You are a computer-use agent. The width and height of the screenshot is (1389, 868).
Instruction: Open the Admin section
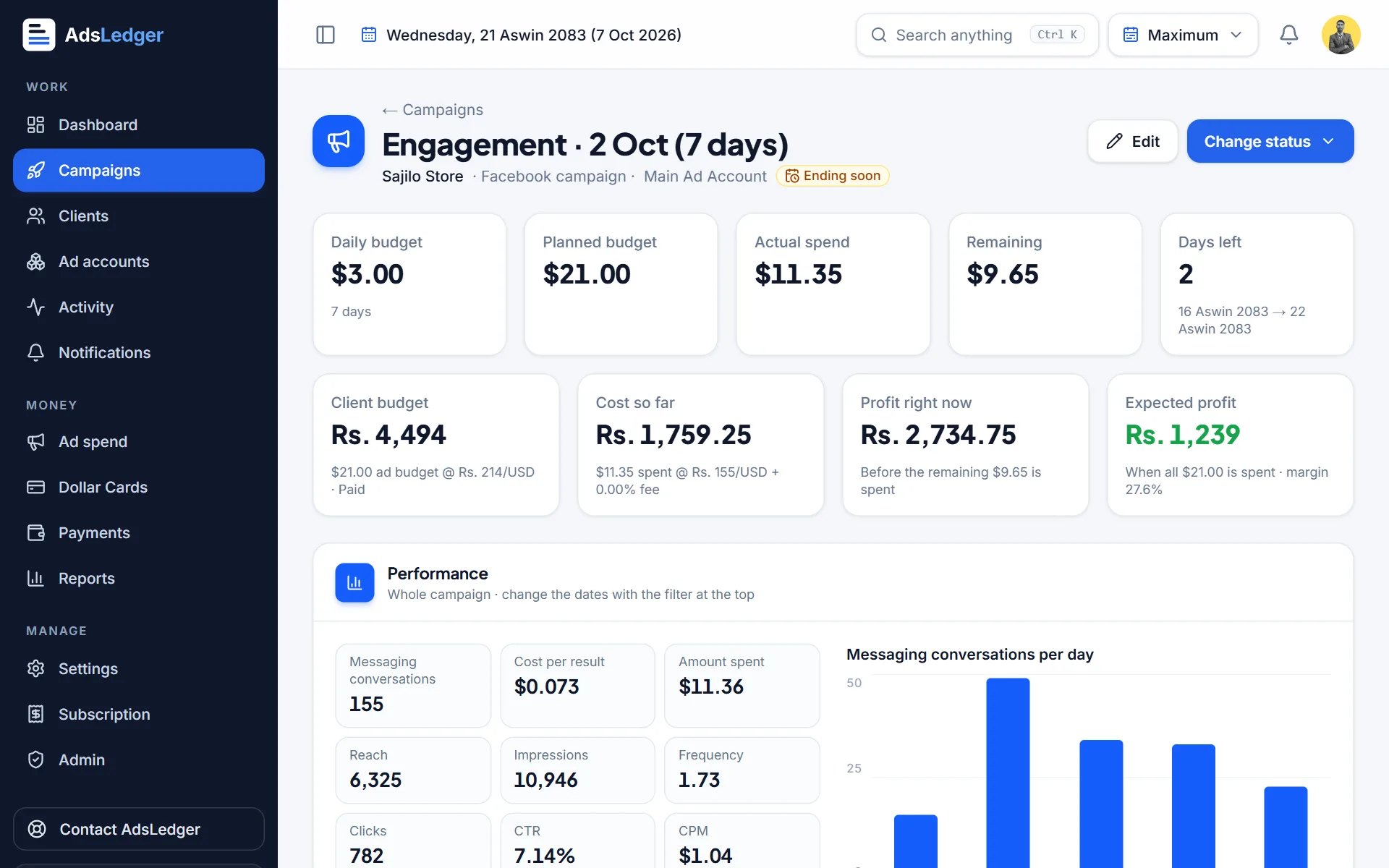139,760
